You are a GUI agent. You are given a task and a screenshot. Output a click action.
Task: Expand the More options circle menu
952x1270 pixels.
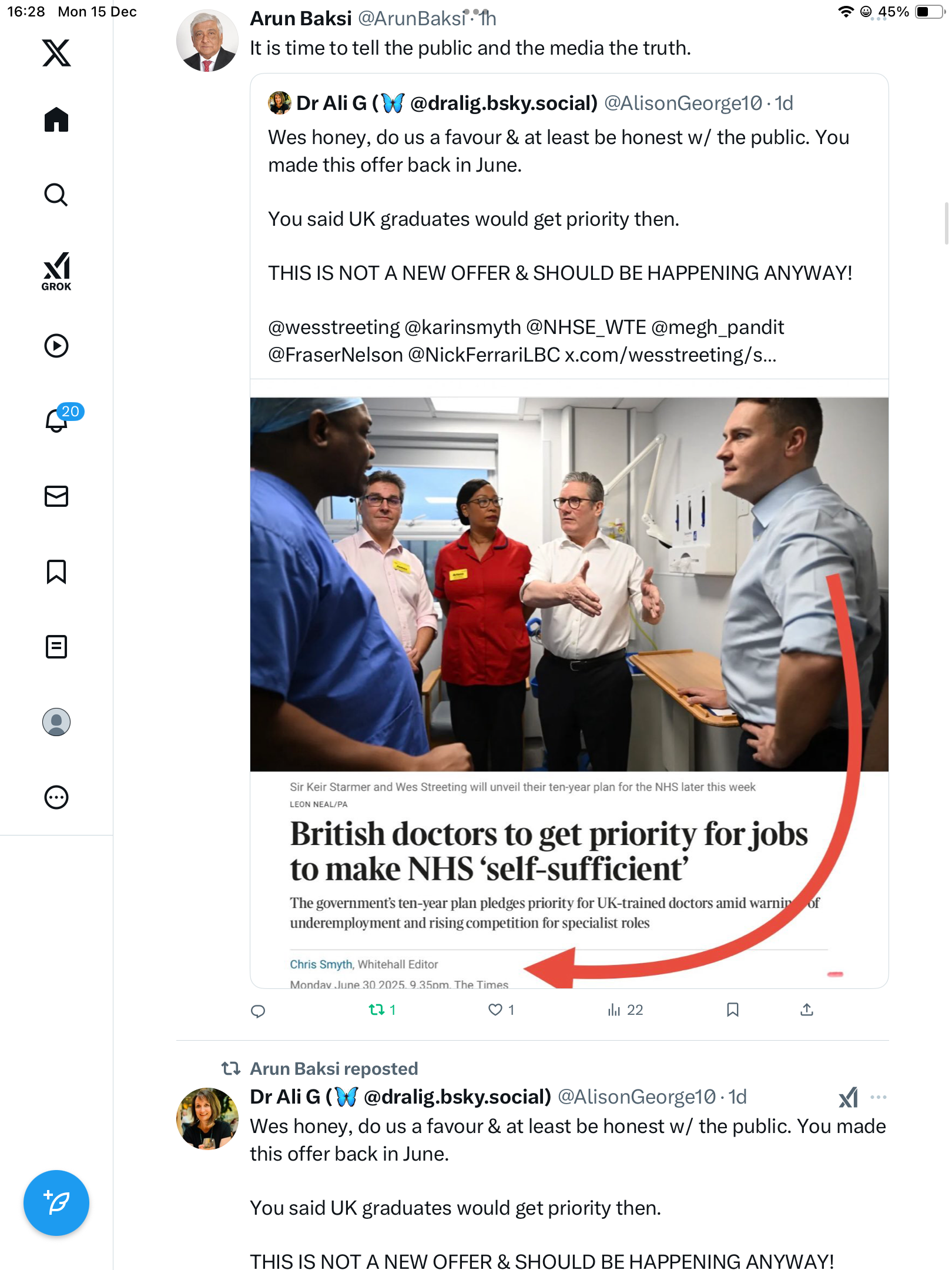(56, 797)
